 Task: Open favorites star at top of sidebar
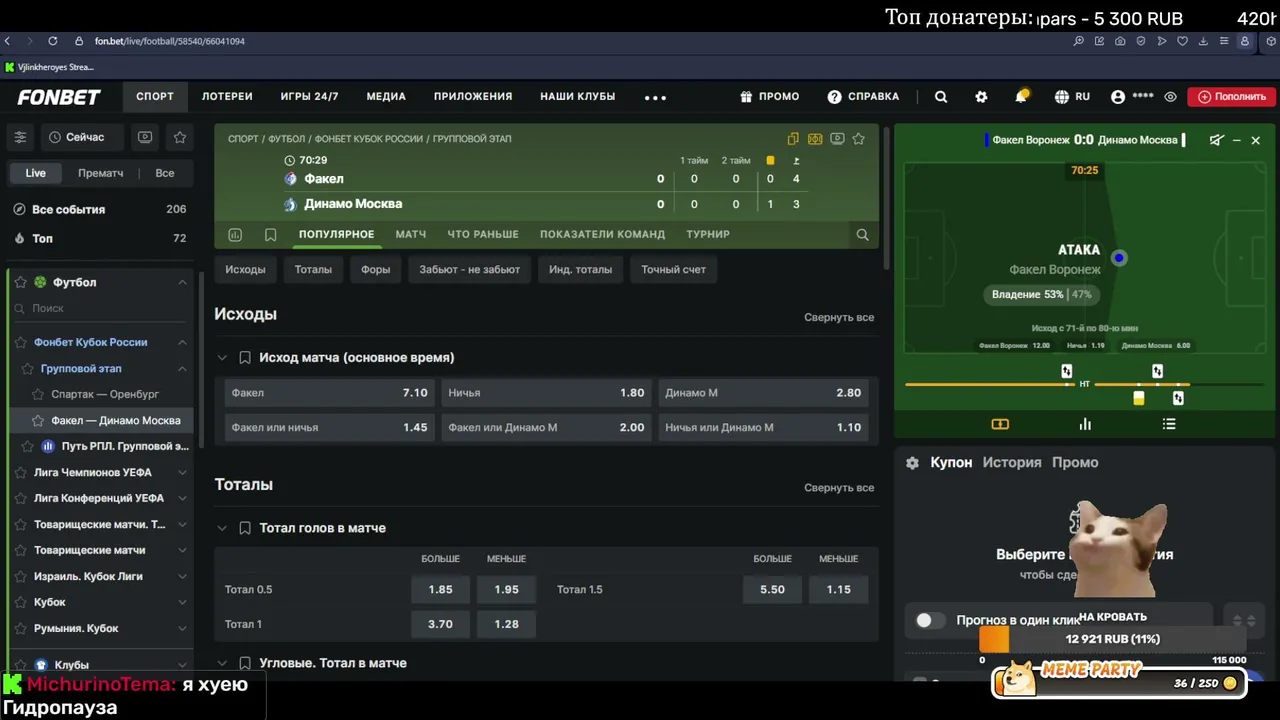tap(180, 137)
